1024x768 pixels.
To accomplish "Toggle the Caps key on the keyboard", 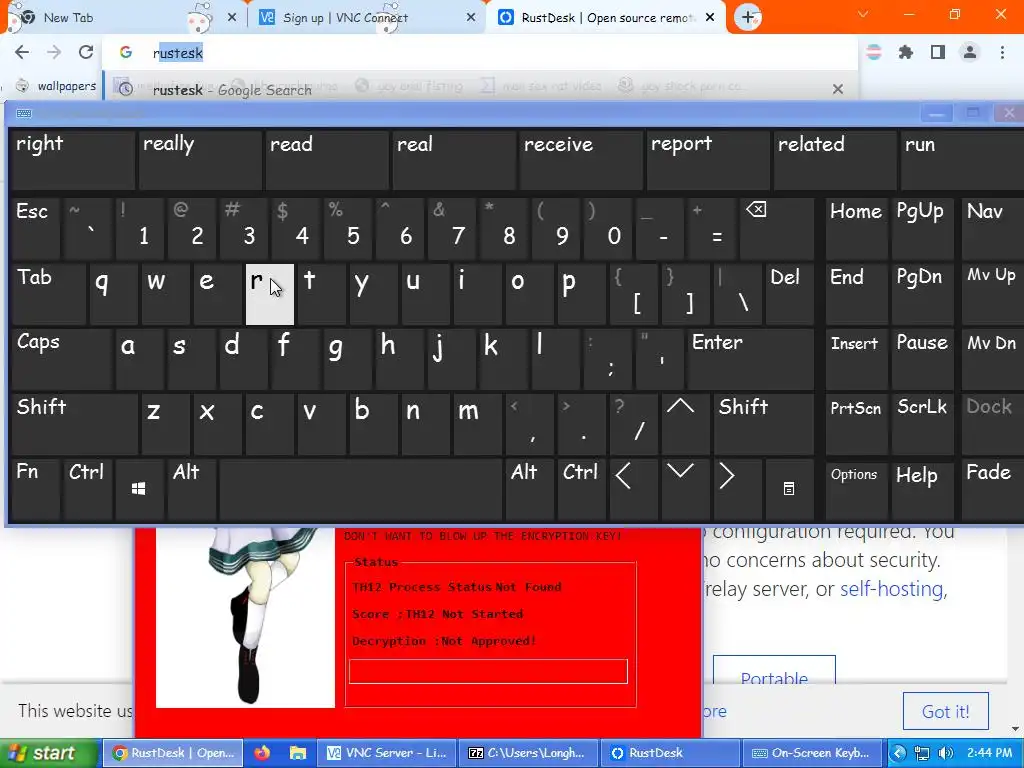I will (61, 359).
